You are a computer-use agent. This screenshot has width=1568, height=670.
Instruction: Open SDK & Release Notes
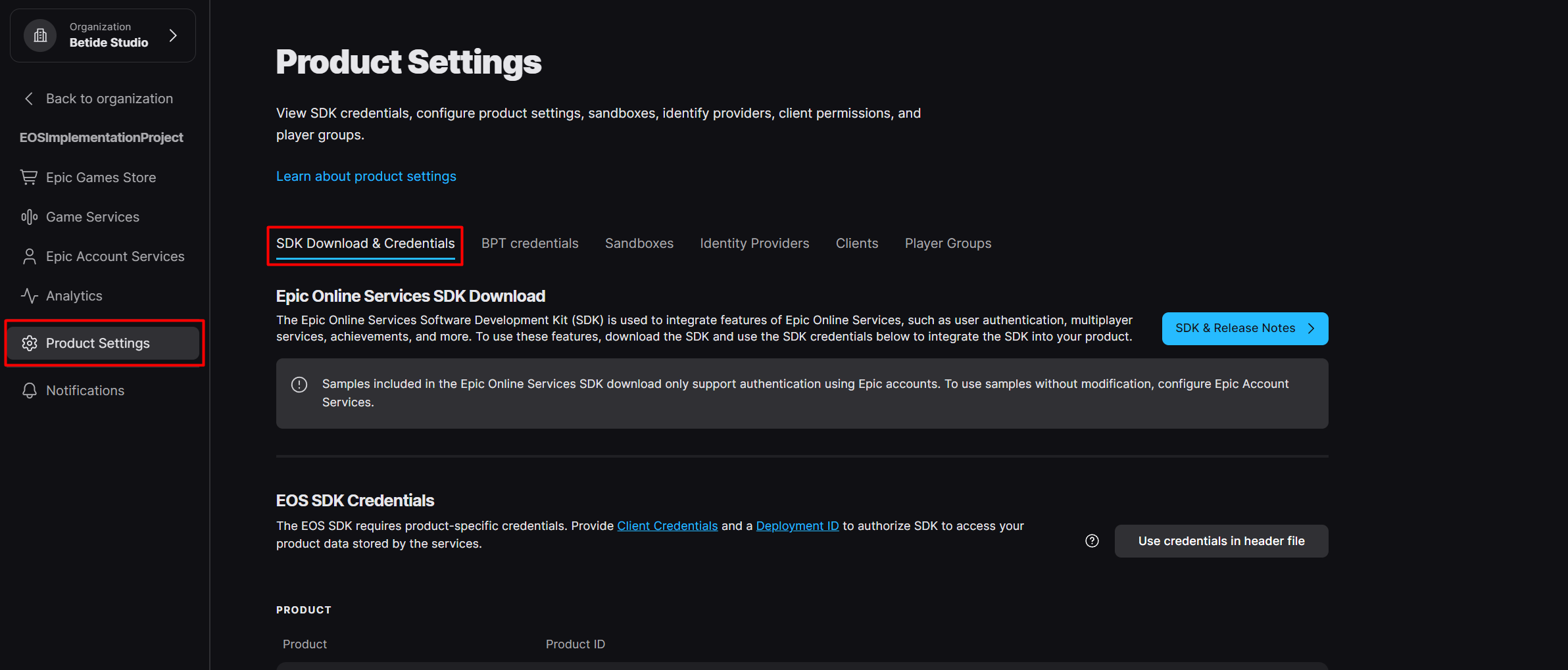coord(1244,328)
